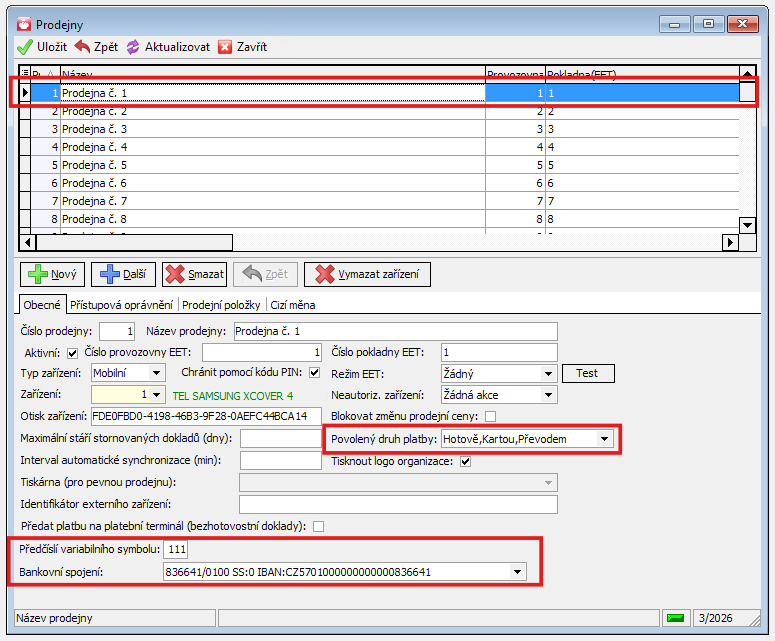Click the grid's vertical scrollbar down arrow

[x=746, y=225]
